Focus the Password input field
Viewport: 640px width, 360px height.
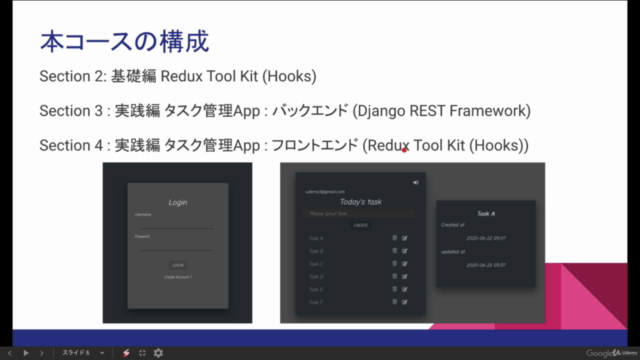point(176,246)
